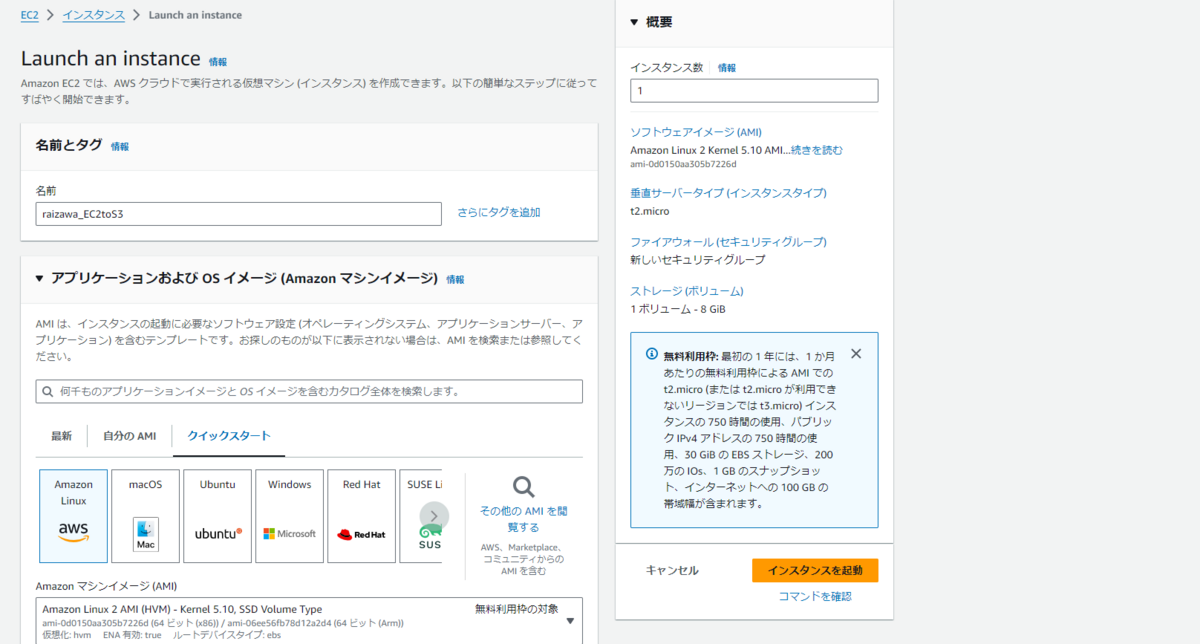Click the キャンセル button
The image size is (1200, 644).
click(672, 570)
